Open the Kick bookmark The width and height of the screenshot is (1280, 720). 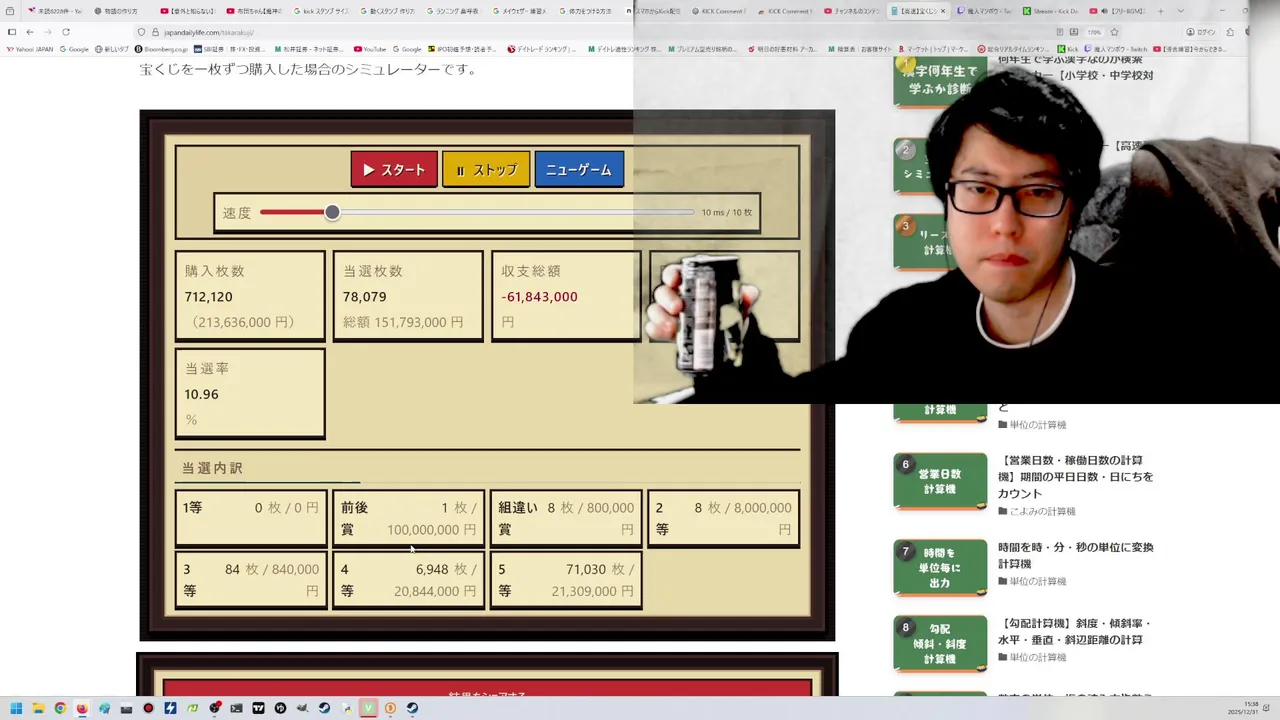pyautogui.click(x=1068, y=49)
